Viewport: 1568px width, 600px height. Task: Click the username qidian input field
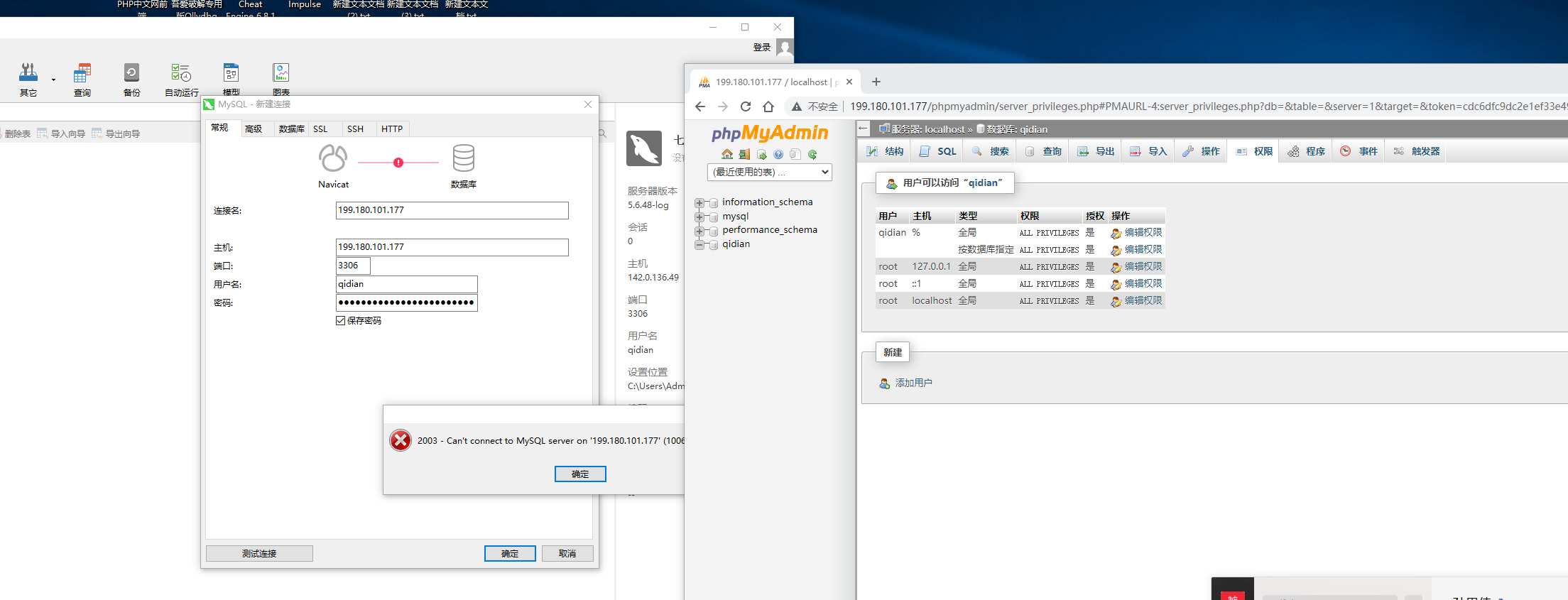click(406, 284)
